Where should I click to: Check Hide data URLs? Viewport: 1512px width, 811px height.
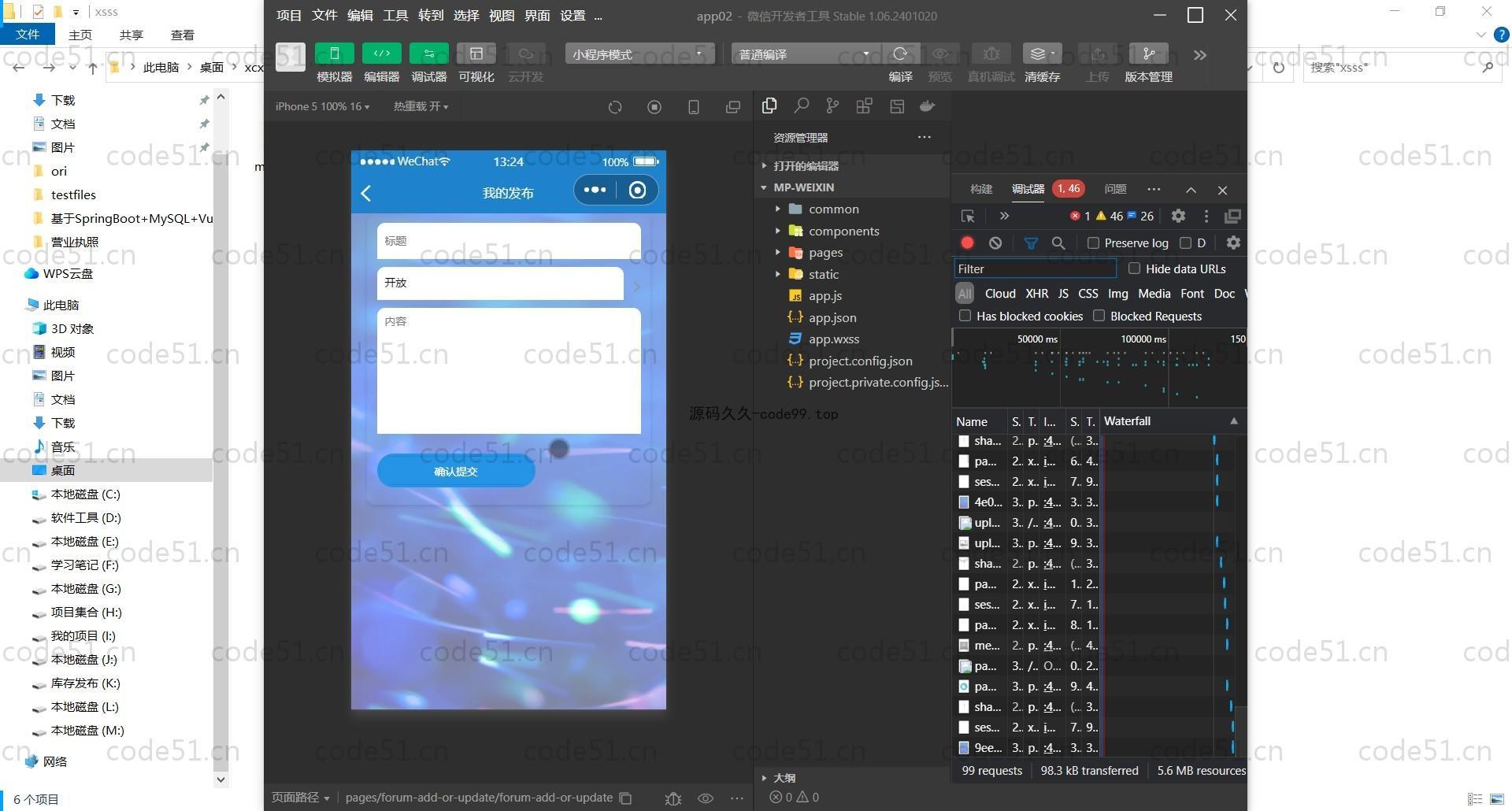point(1134,268)
